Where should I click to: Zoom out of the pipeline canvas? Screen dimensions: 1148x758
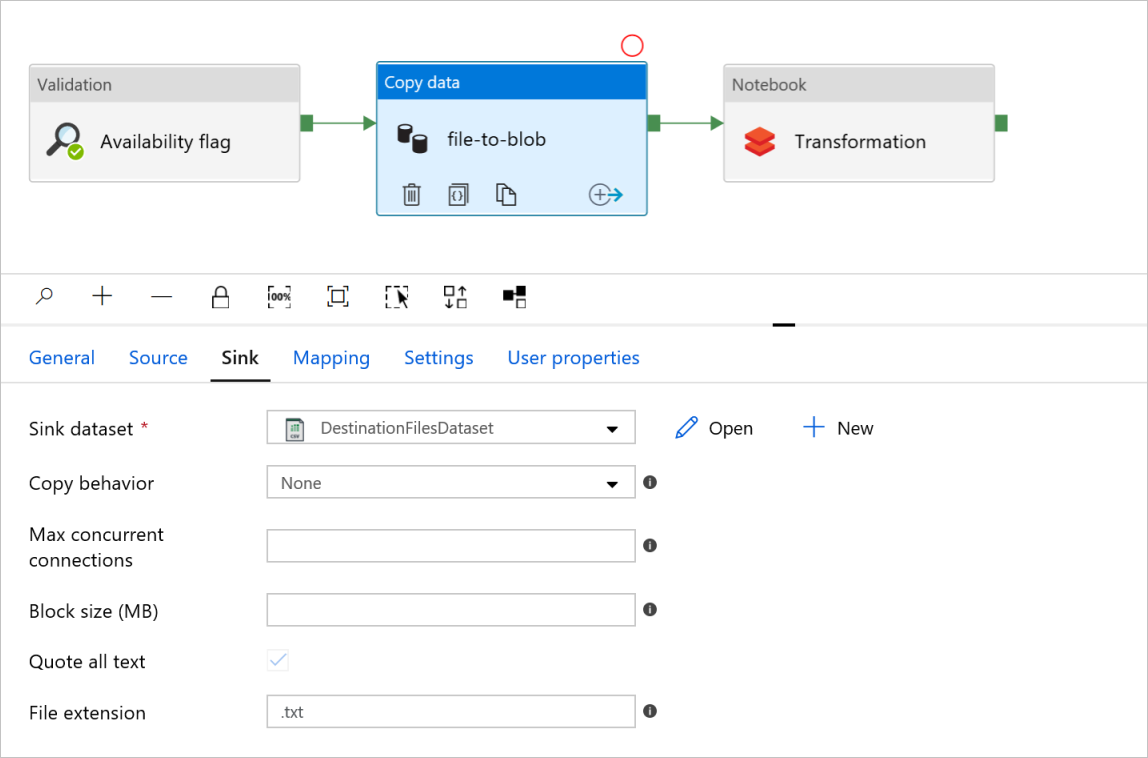161,297
